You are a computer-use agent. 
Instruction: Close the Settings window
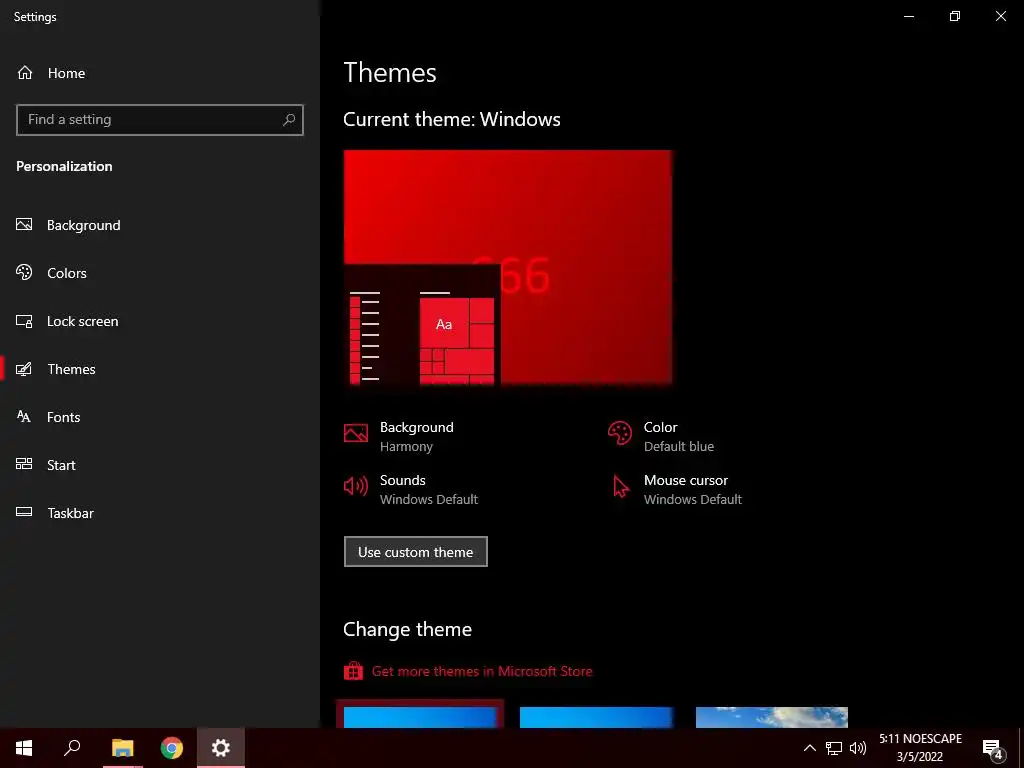coord(1000,16)
